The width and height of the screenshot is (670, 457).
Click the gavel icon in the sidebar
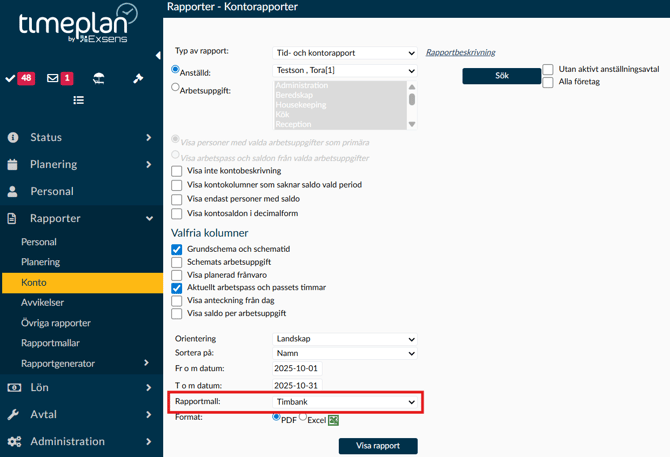(x=138, y=78)
